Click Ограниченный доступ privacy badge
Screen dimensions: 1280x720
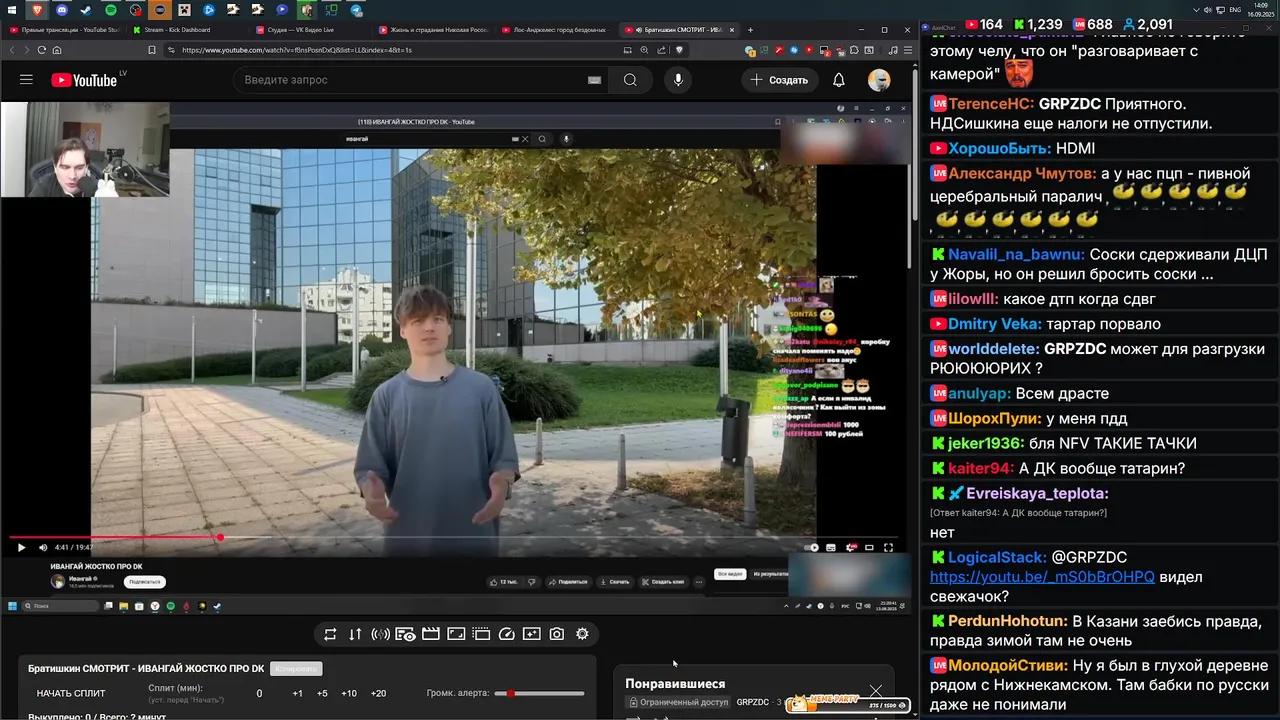point(679,703)
